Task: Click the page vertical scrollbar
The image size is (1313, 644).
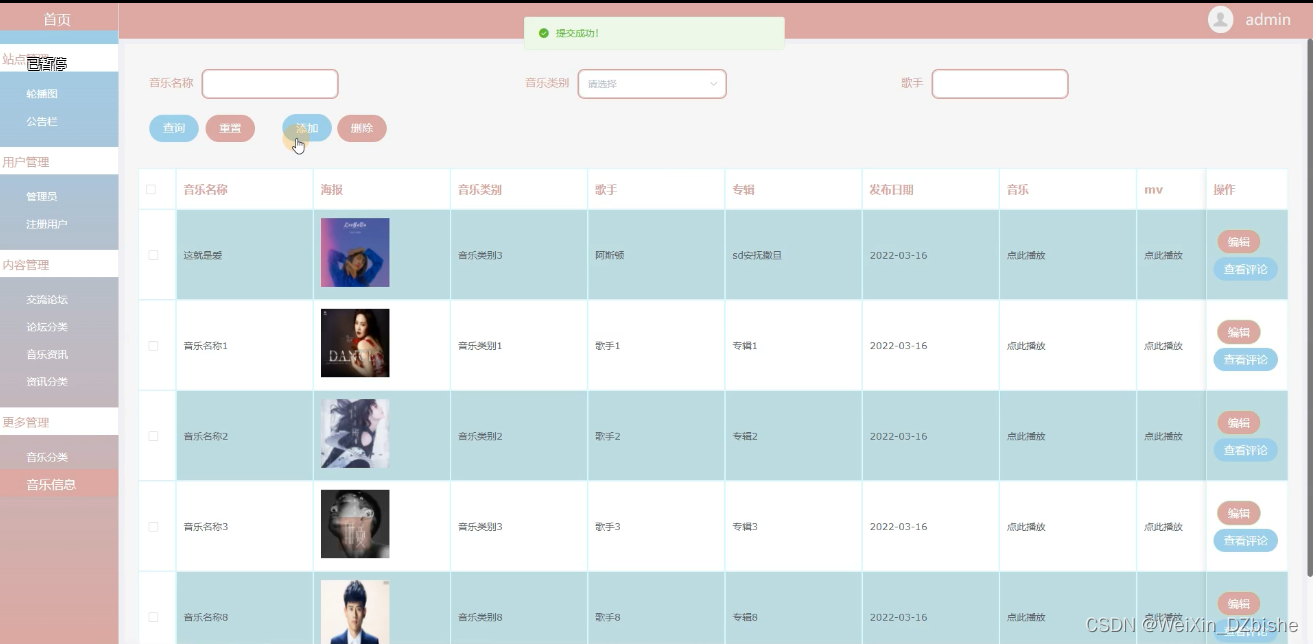Action: tap(1309, 308)
